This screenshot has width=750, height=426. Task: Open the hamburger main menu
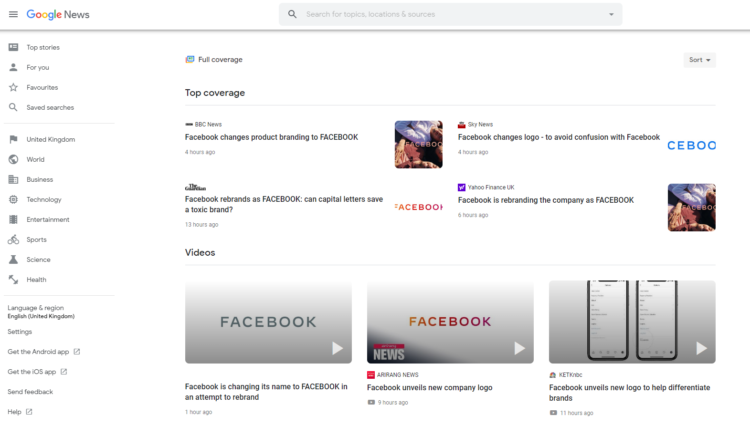tap(13, 14)
